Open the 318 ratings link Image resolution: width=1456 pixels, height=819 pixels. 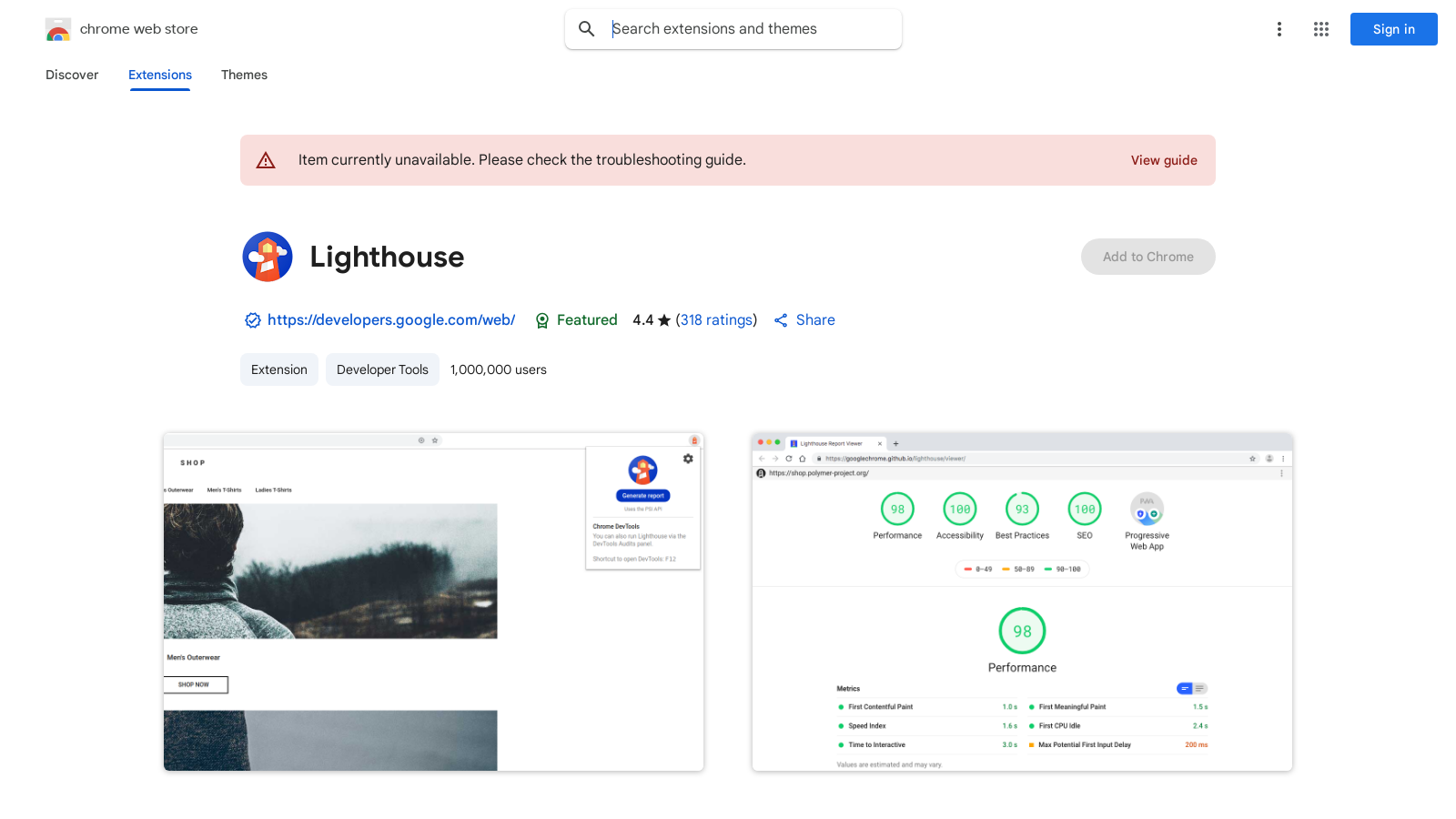pos(716,320)
